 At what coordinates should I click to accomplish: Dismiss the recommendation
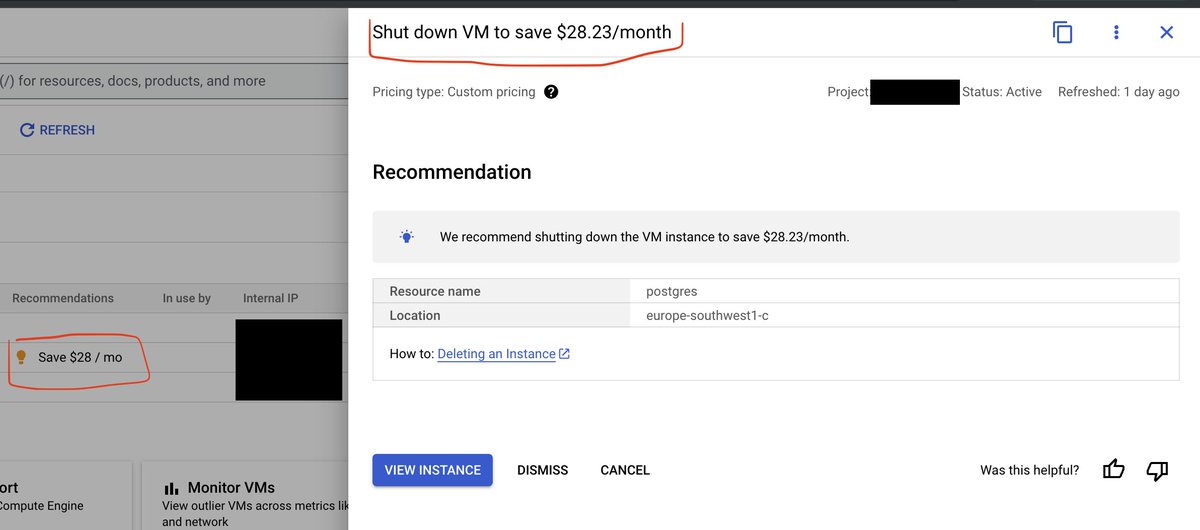pos(542,470)
